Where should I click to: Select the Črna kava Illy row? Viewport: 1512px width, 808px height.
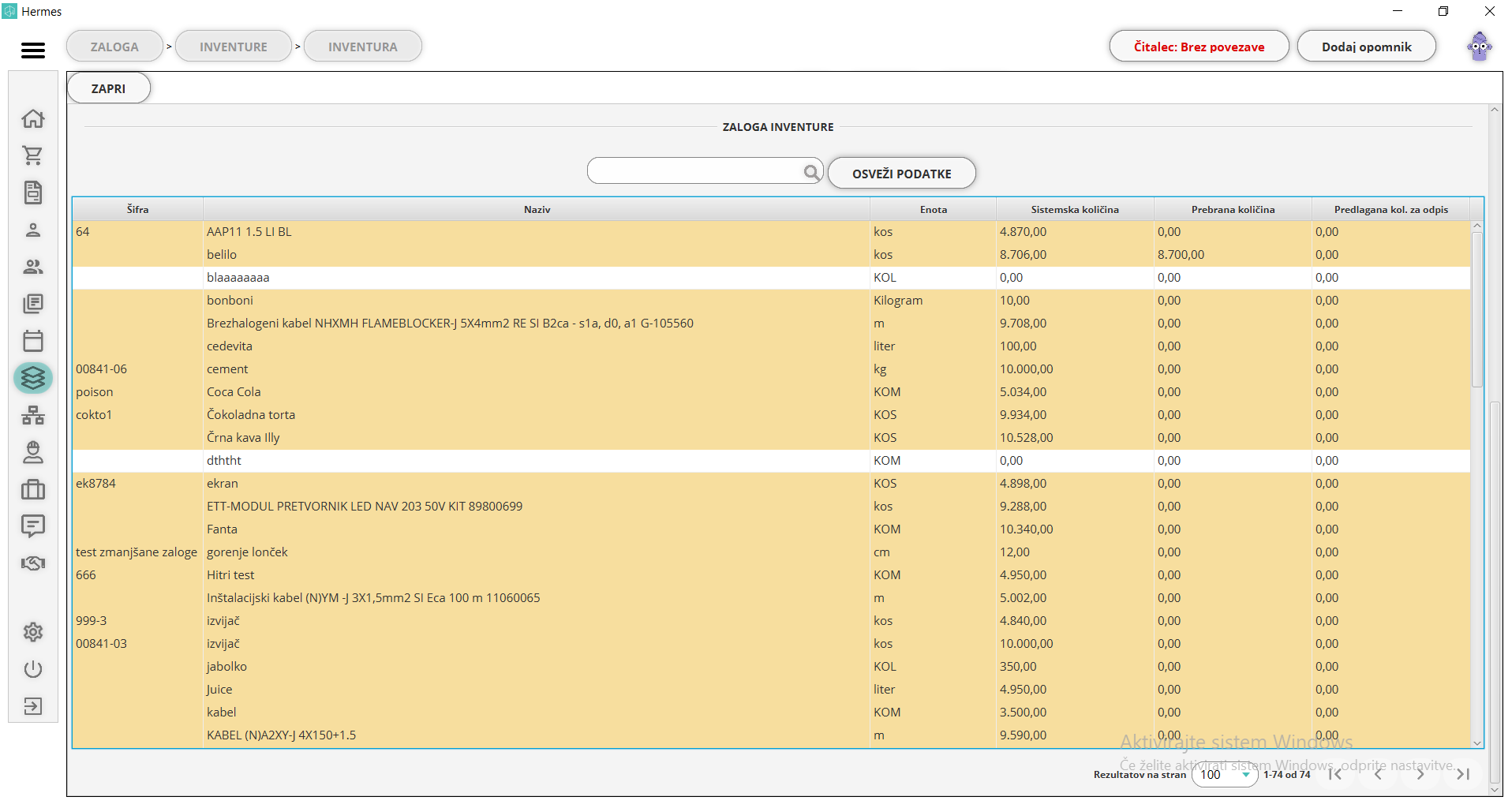click(772, 438)
